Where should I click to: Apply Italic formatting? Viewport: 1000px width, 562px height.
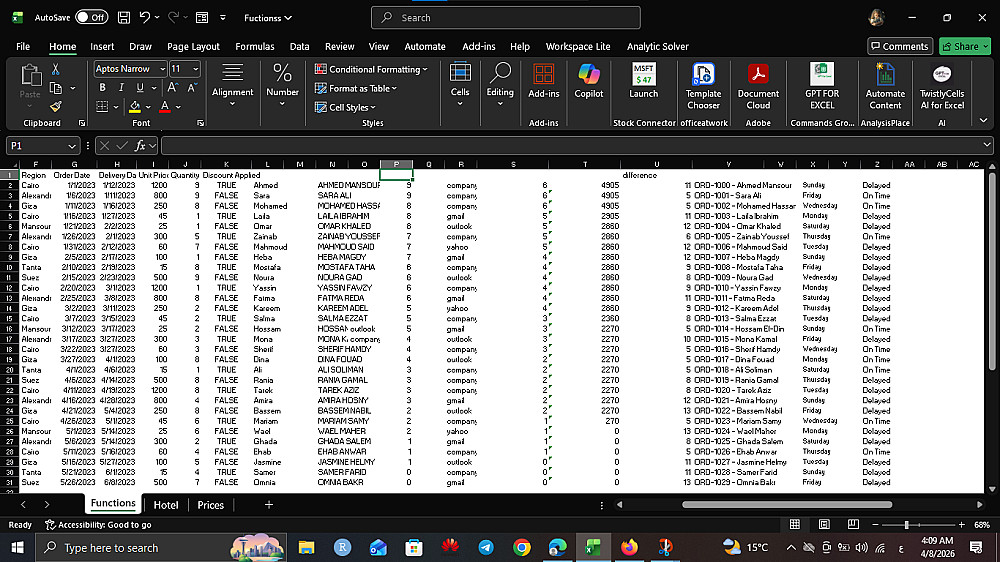click(x=121, y=88)
